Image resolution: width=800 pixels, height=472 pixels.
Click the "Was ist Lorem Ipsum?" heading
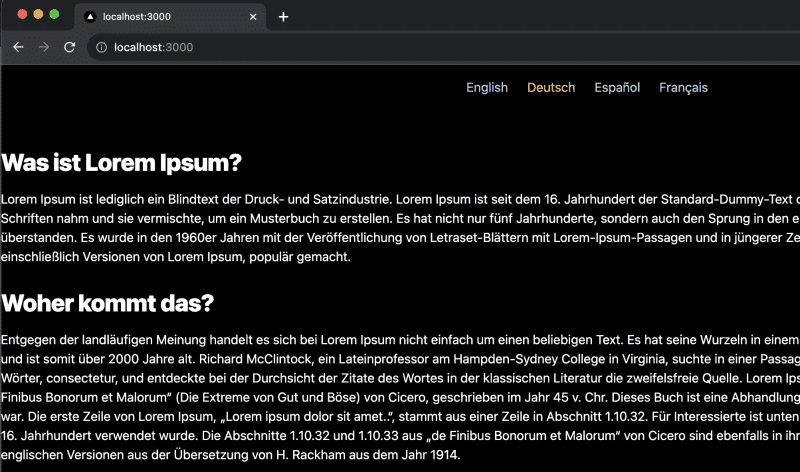coord(122,162)
